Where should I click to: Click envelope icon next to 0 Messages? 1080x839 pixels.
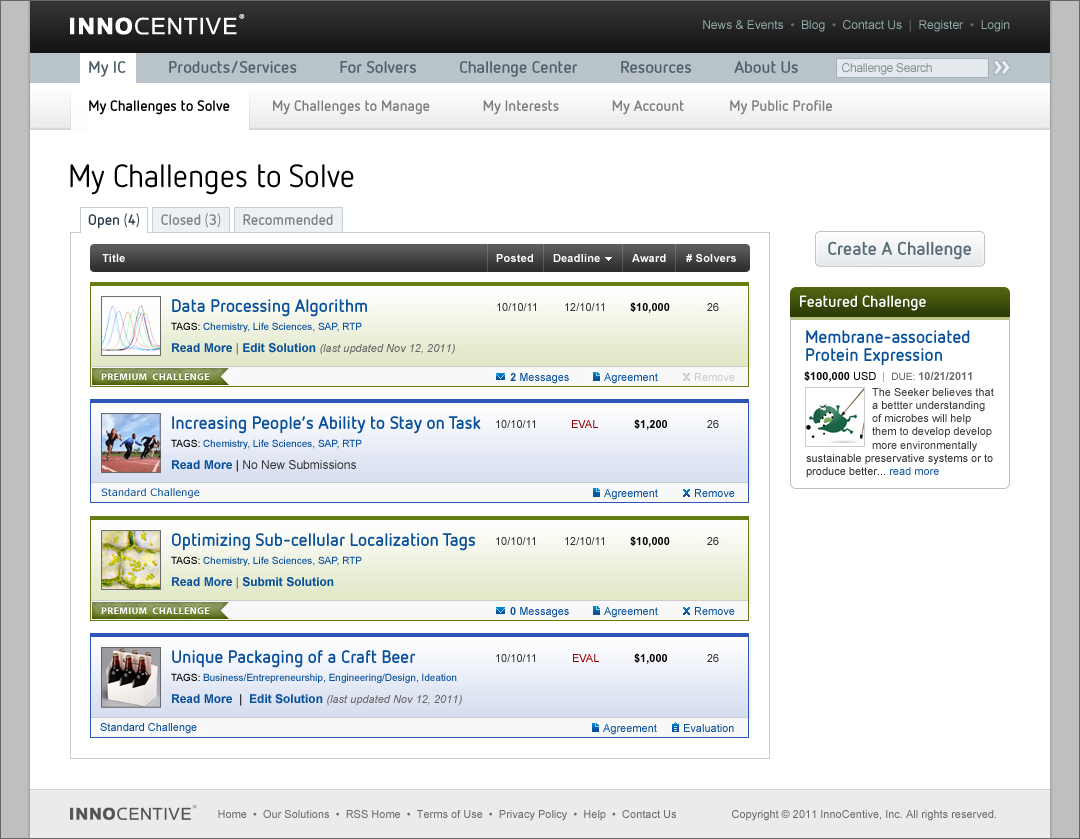501,611
